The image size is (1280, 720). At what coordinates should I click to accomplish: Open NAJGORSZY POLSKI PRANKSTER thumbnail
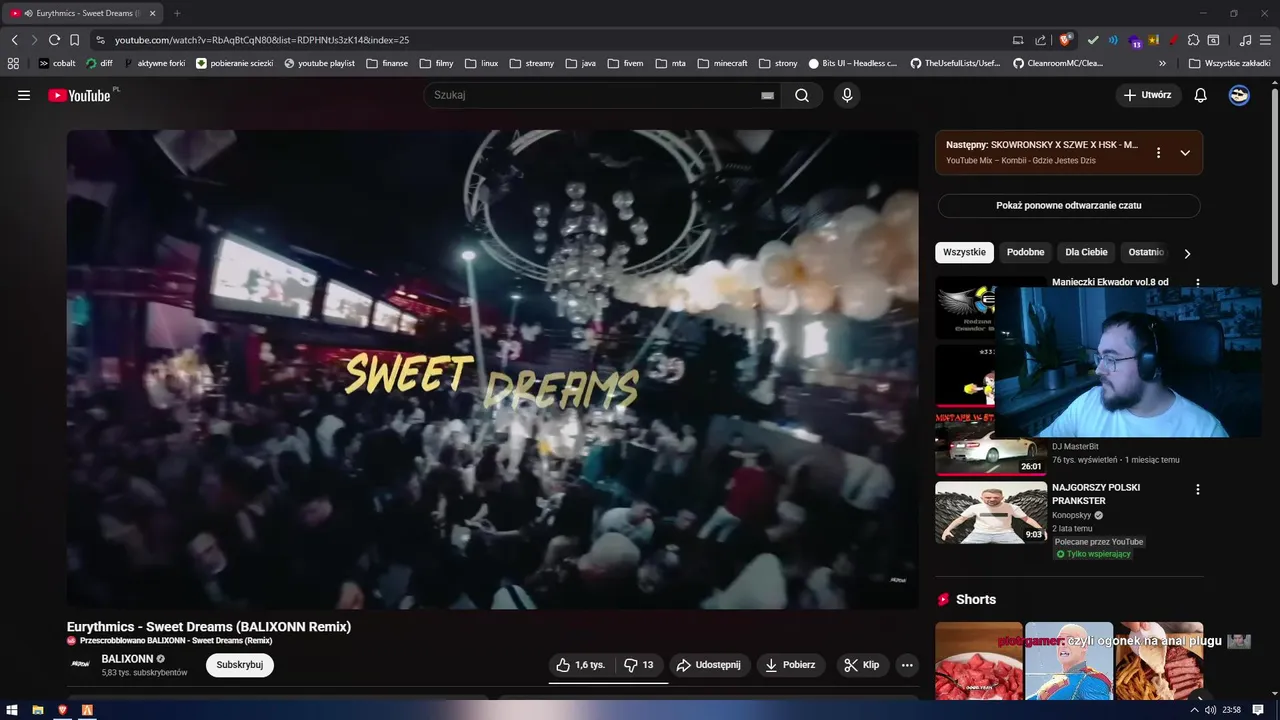pyautogui.click(x=991, y=513)
